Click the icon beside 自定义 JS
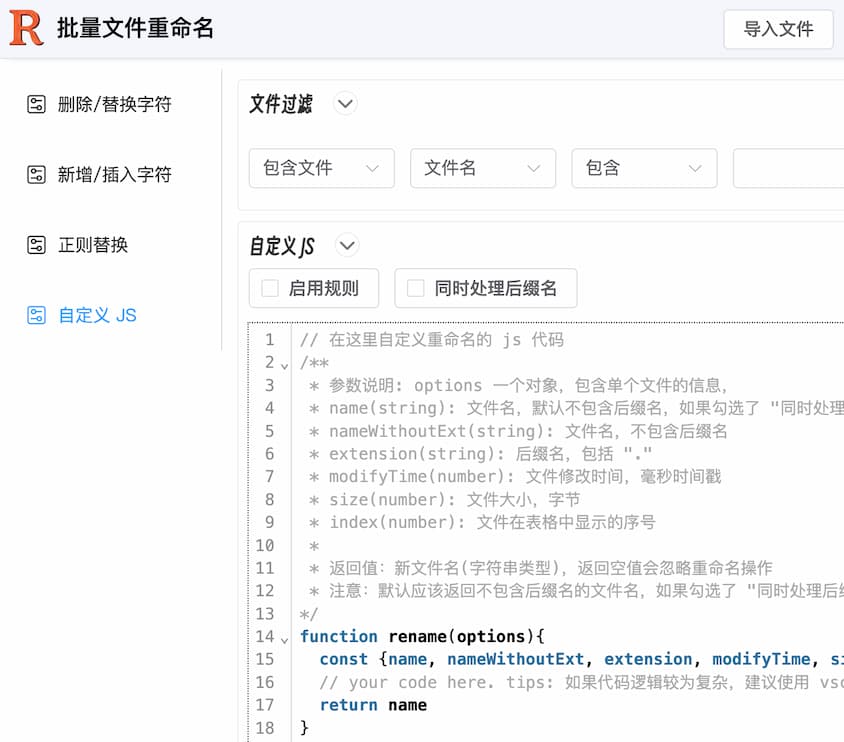The image size is (844, 742). click(x=36, y=315)
